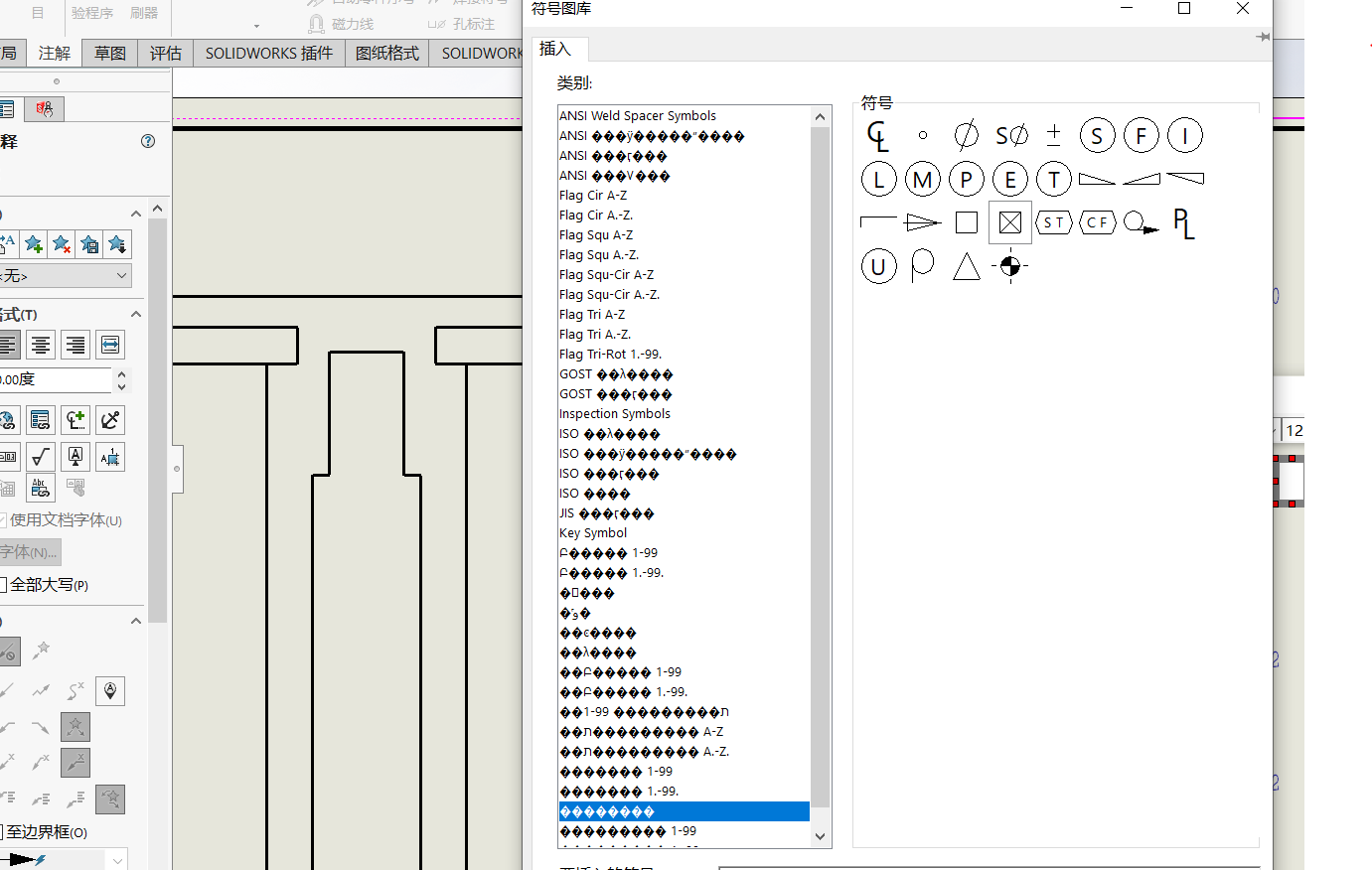Add a new style with star-plus icon
This screenshot has height=870, width=1372.
click(x=35, y=244)
